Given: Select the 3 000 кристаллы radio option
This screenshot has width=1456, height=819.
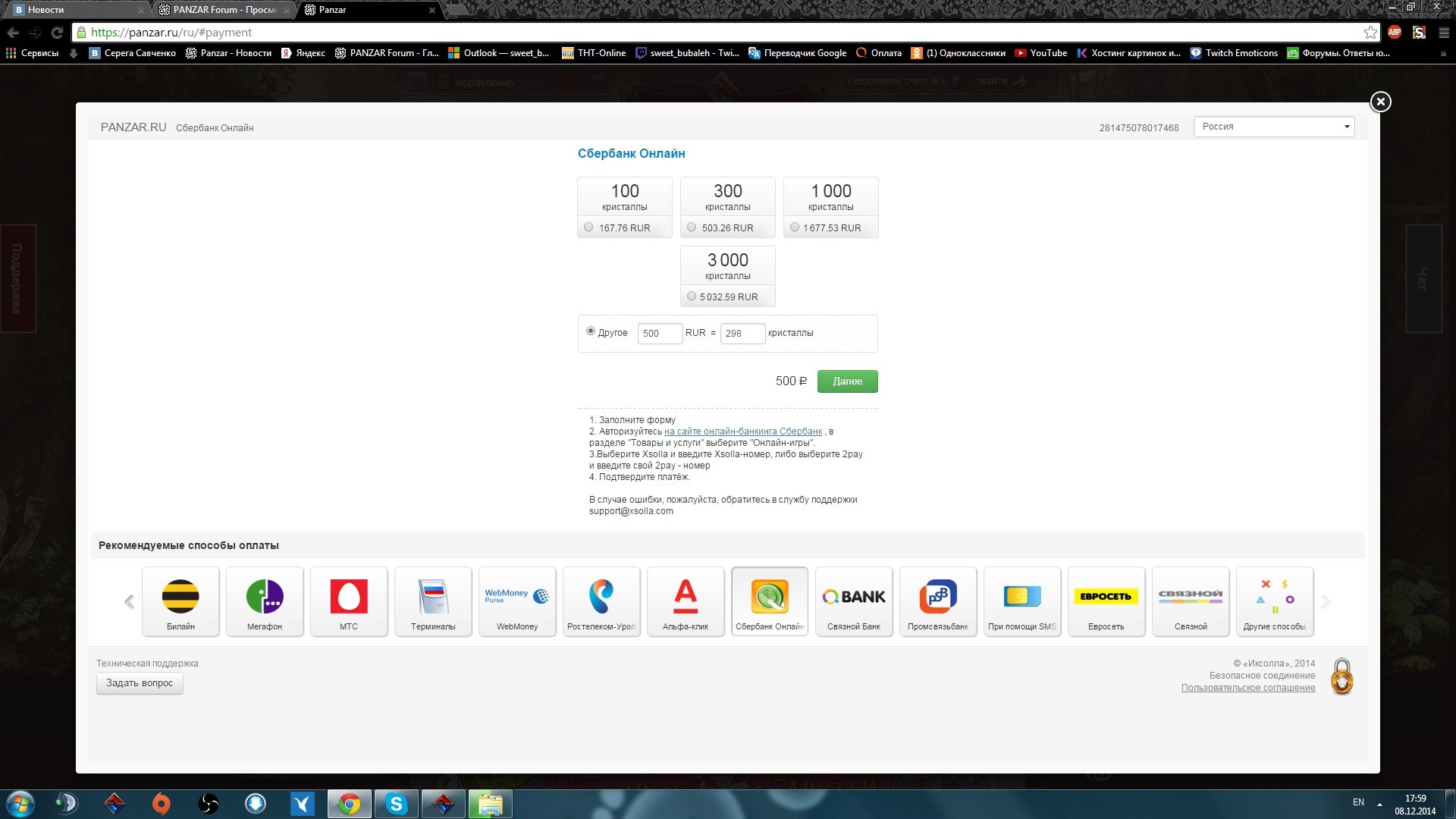Looking at the screenshot, I should pos(692,296).
